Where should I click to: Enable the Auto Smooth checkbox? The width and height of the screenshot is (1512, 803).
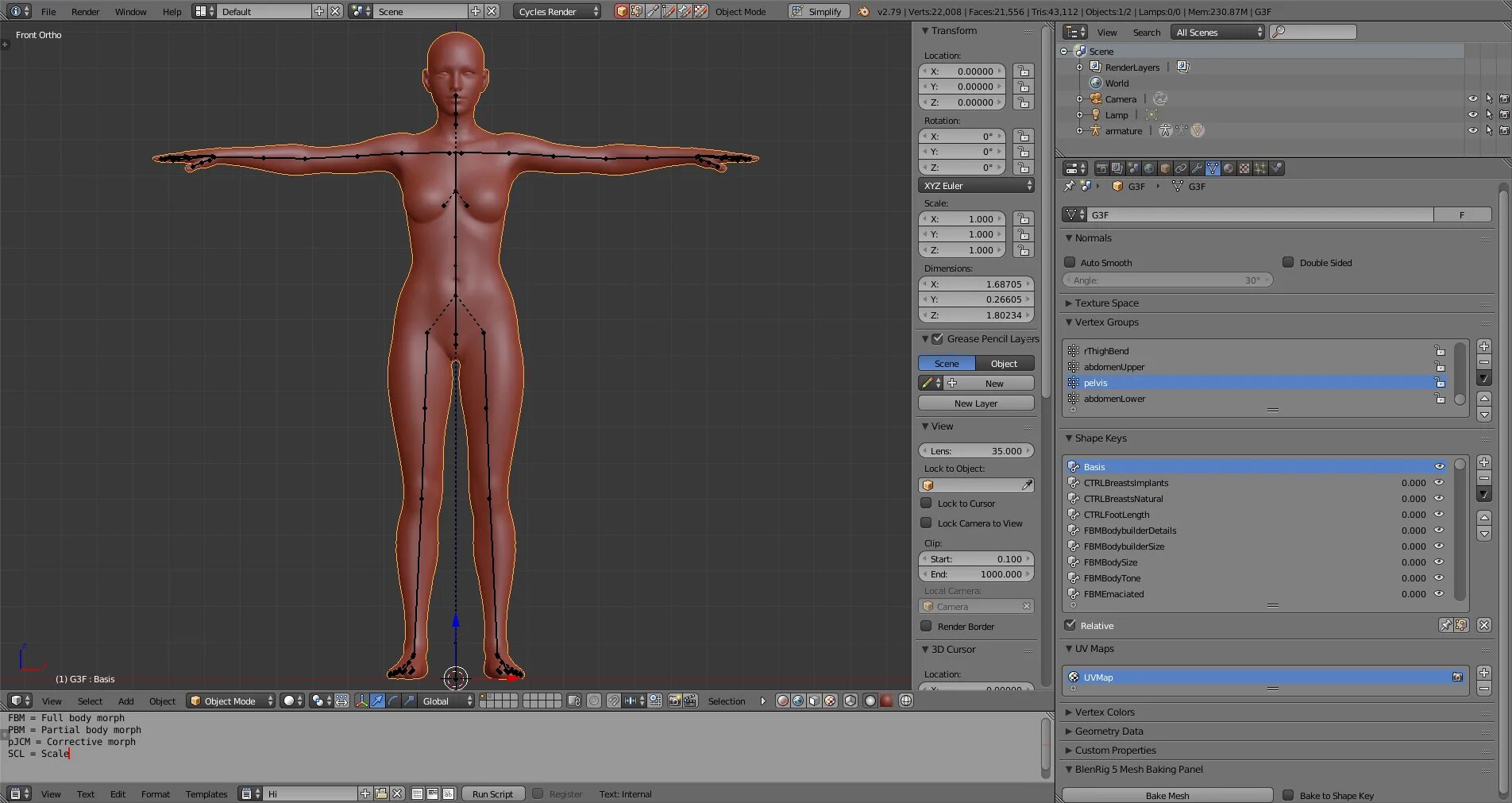[1070, 262]
